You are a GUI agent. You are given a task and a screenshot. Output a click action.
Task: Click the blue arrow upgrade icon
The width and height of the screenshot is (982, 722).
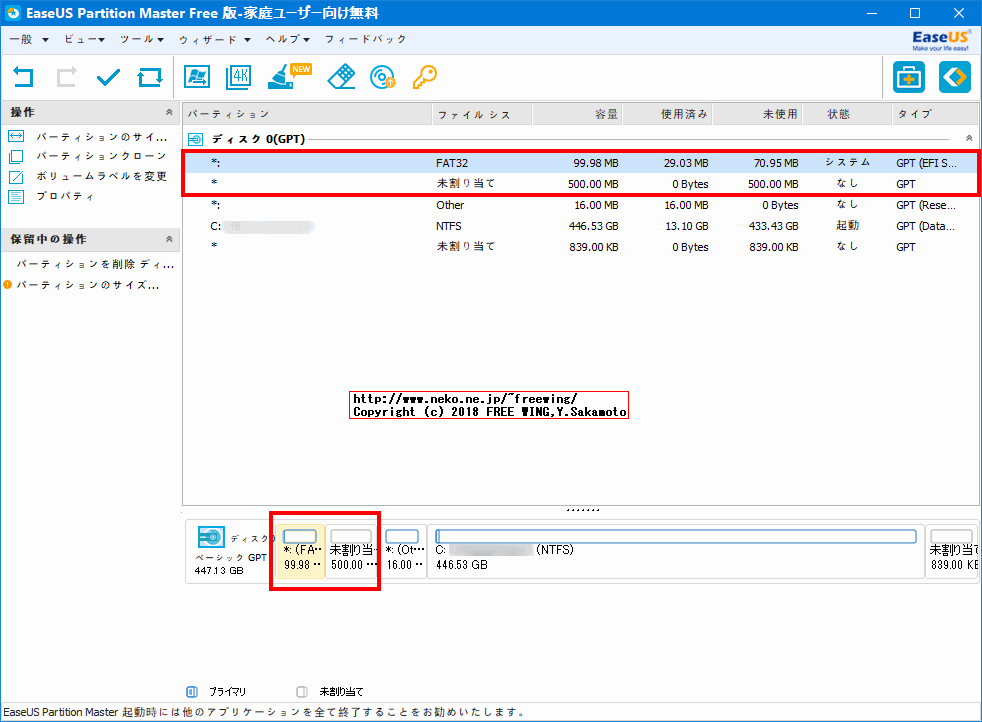click(953, 77)
